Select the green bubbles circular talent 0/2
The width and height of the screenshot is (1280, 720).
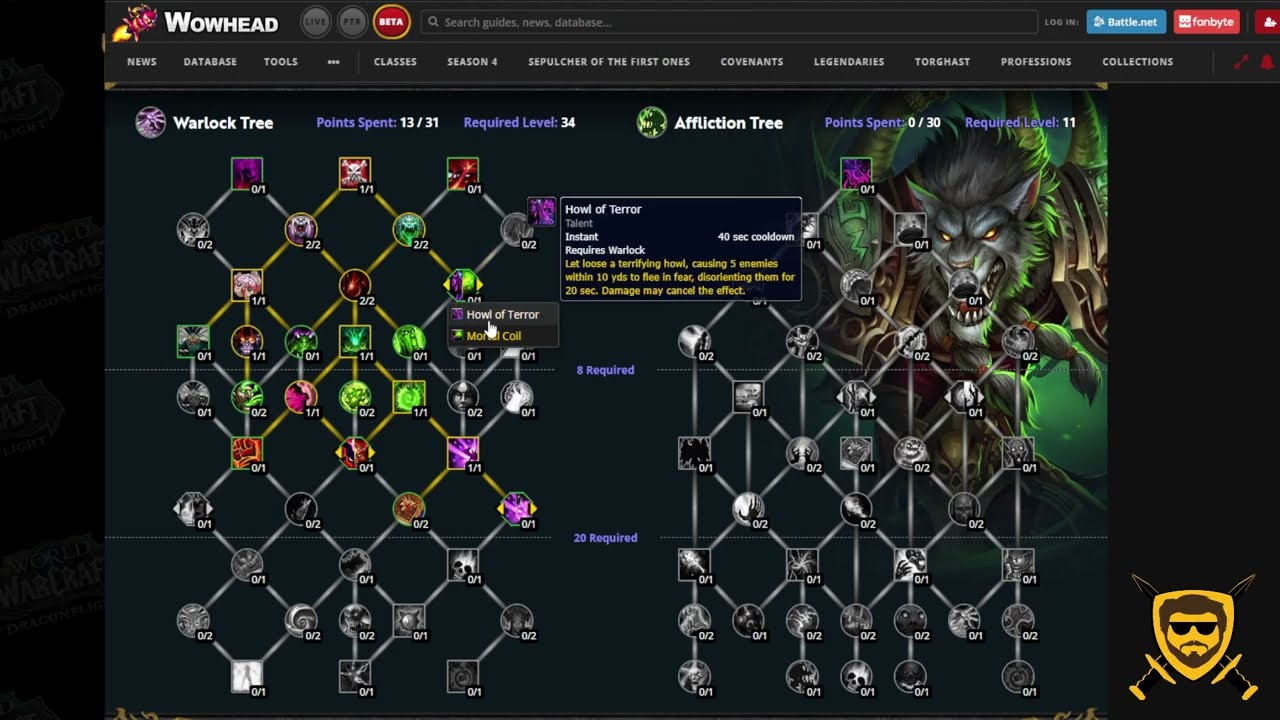354,397
